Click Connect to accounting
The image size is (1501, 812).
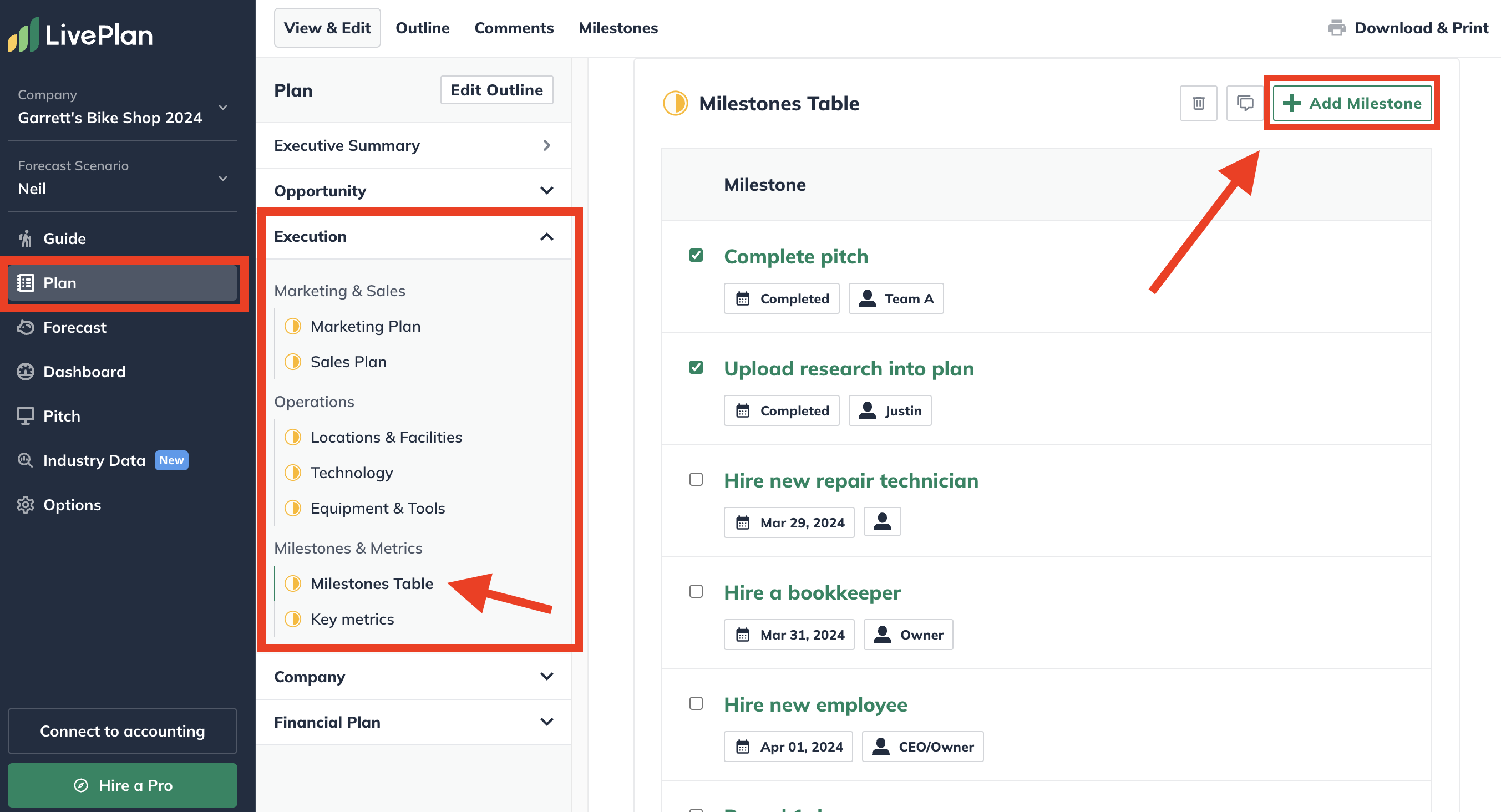click(x=123, y=730)
